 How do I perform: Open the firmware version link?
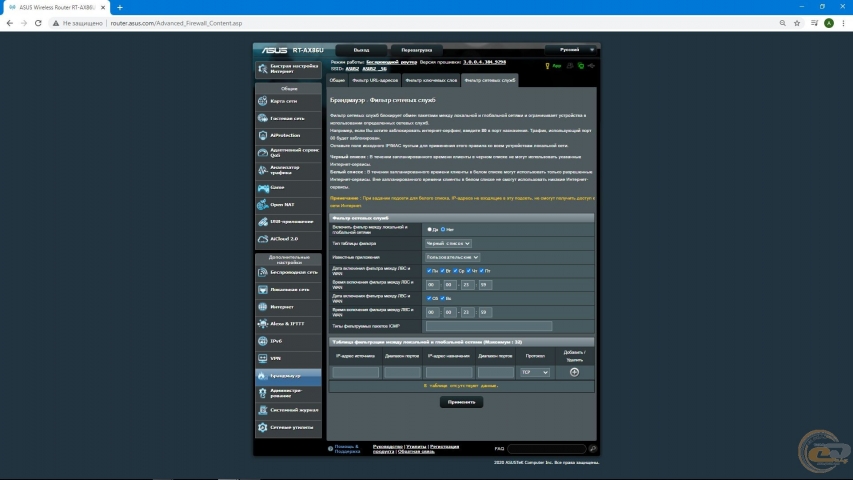pos(485,62)
